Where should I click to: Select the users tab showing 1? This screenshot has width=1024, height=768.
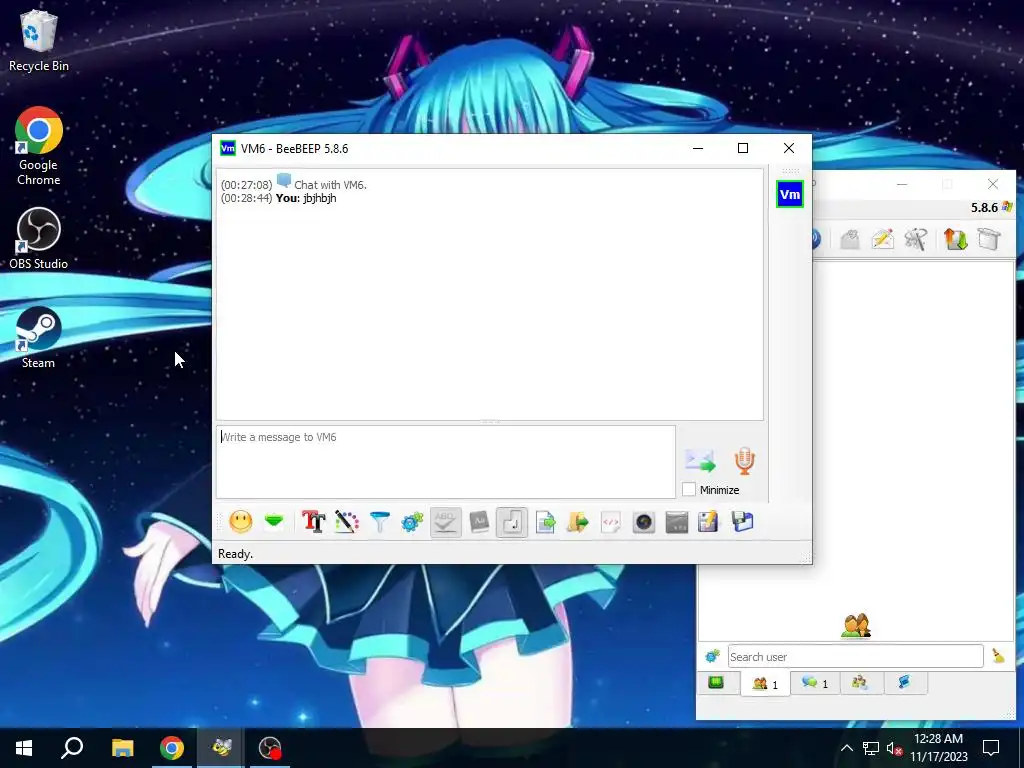point(765,684)
